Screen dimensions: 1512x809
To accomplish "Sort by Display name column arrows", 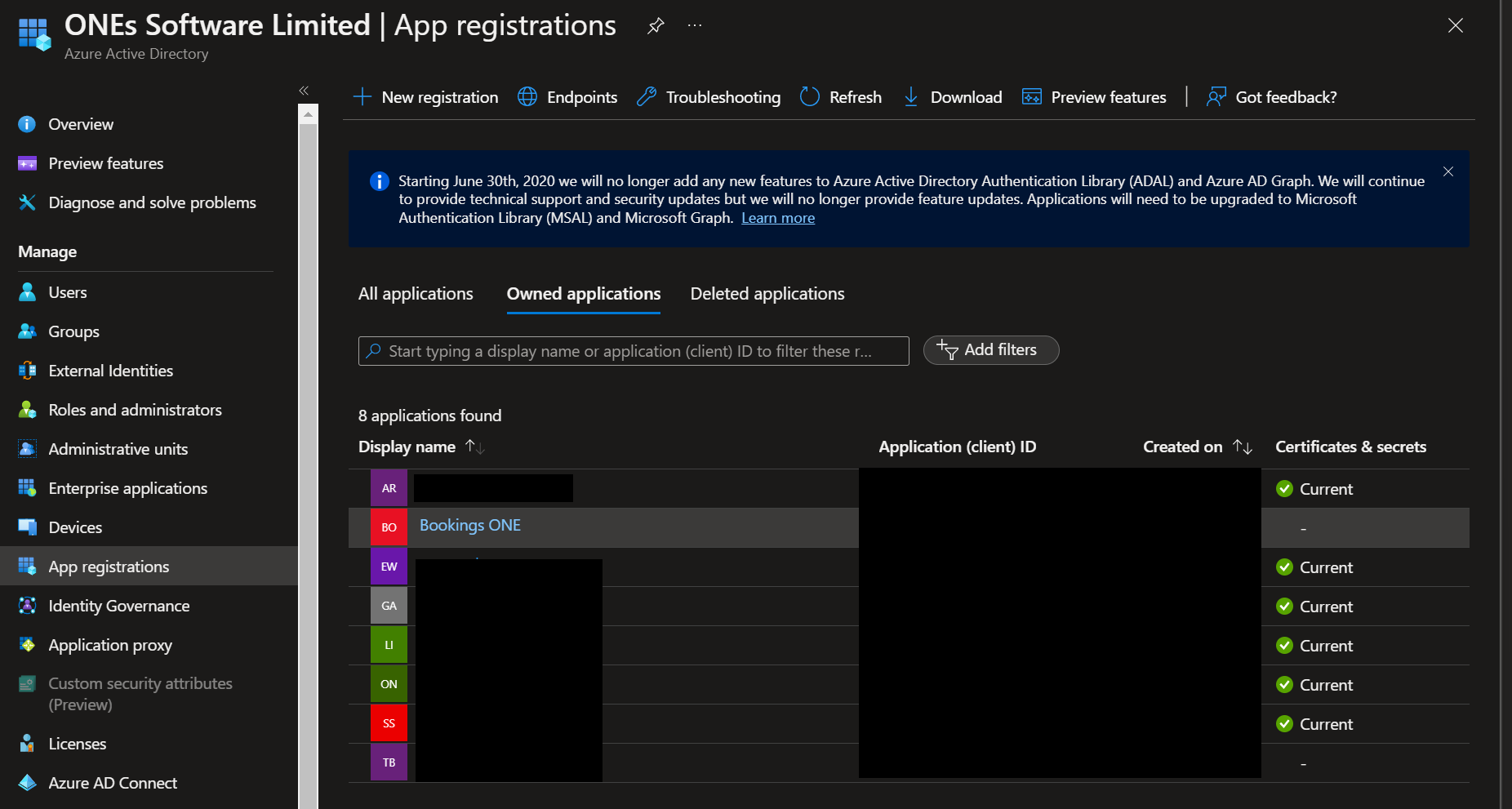I will tap(474, 447).
